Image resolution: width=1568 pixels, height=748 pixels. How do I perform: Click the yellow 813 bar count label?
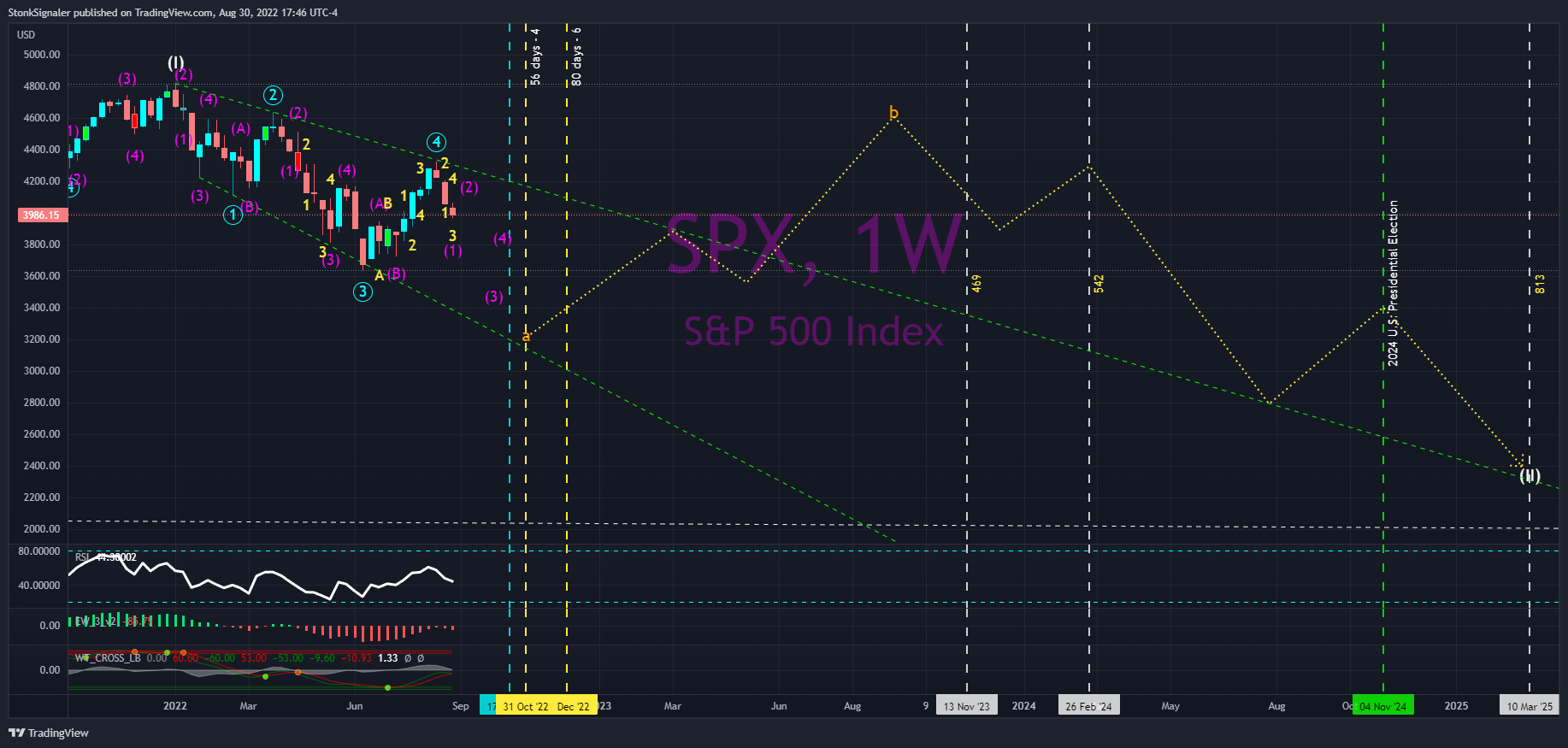pos(1540,284)
